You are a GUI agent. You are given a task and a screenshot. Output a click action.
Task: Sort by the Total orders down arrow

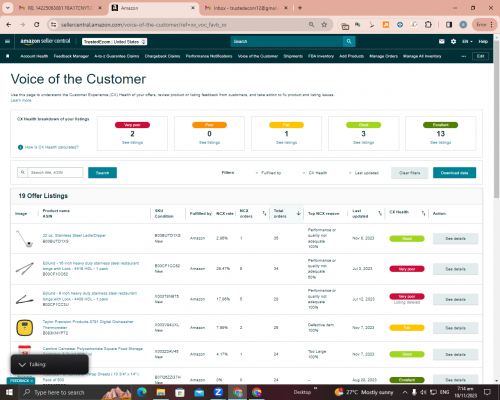(299, 213)
